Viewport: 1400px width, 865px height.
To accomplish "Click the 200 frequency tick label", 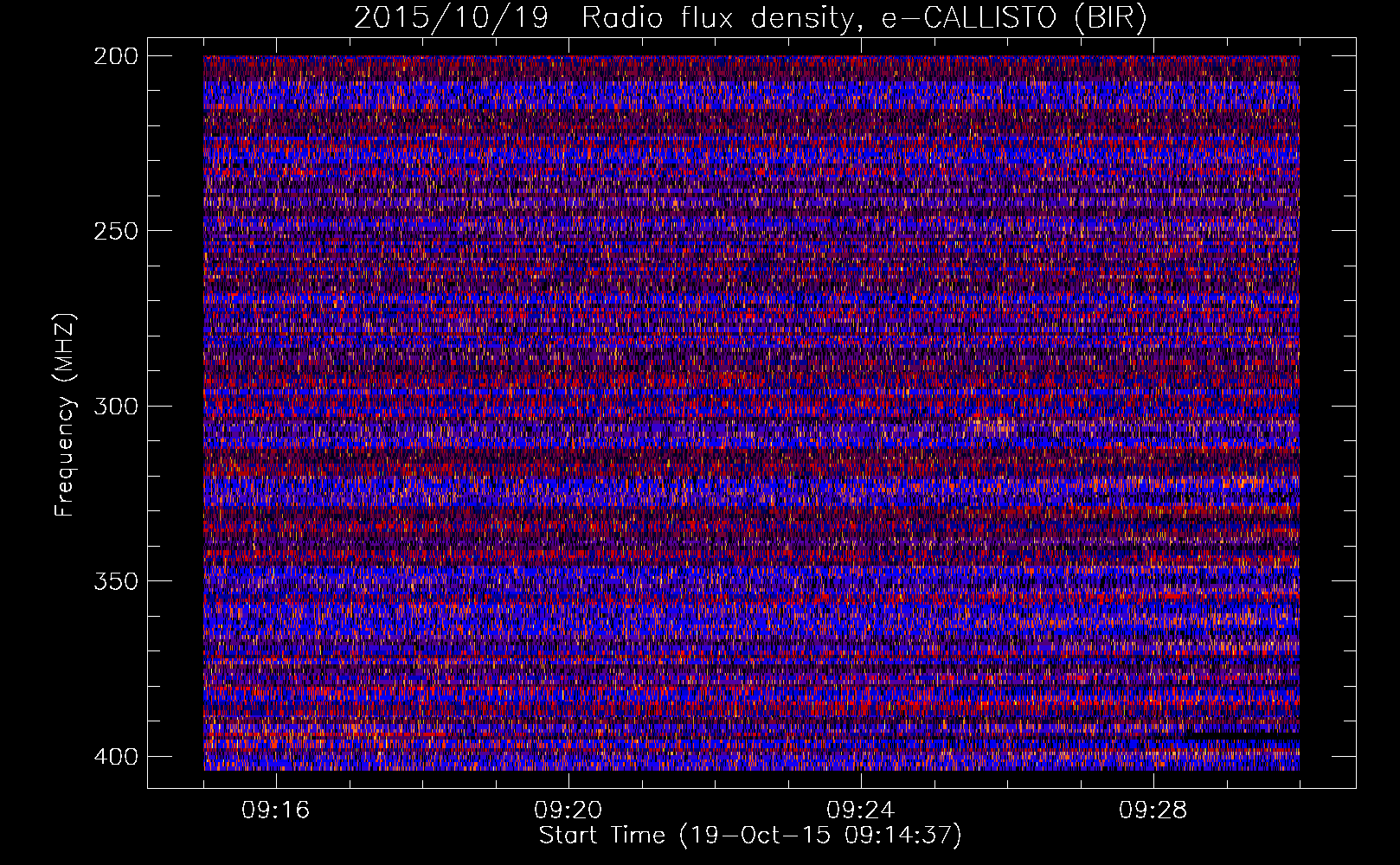I will pyautogui.click(x=115, y=56).
